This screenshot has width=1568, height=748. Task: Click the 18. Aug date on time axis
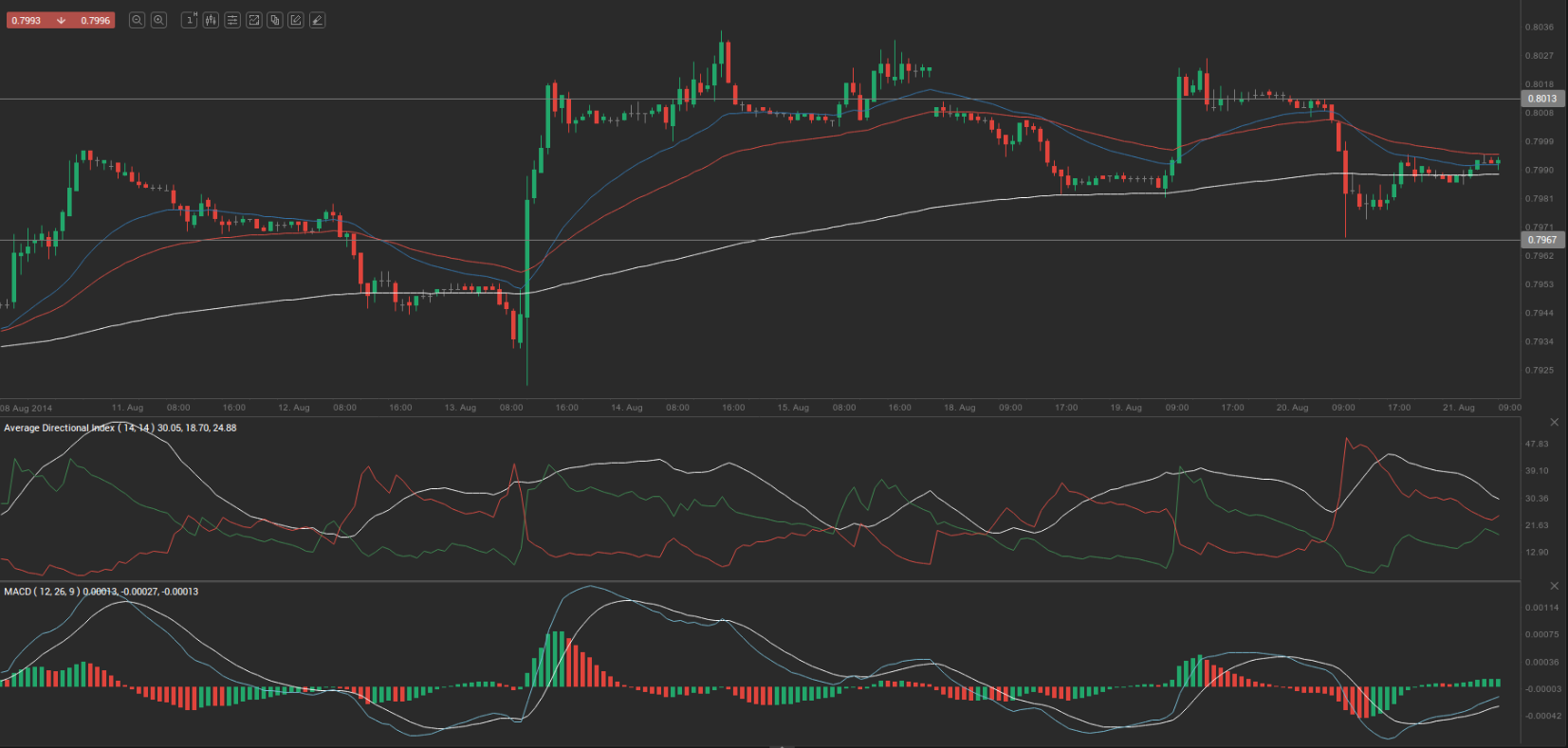tap(959, 408)
